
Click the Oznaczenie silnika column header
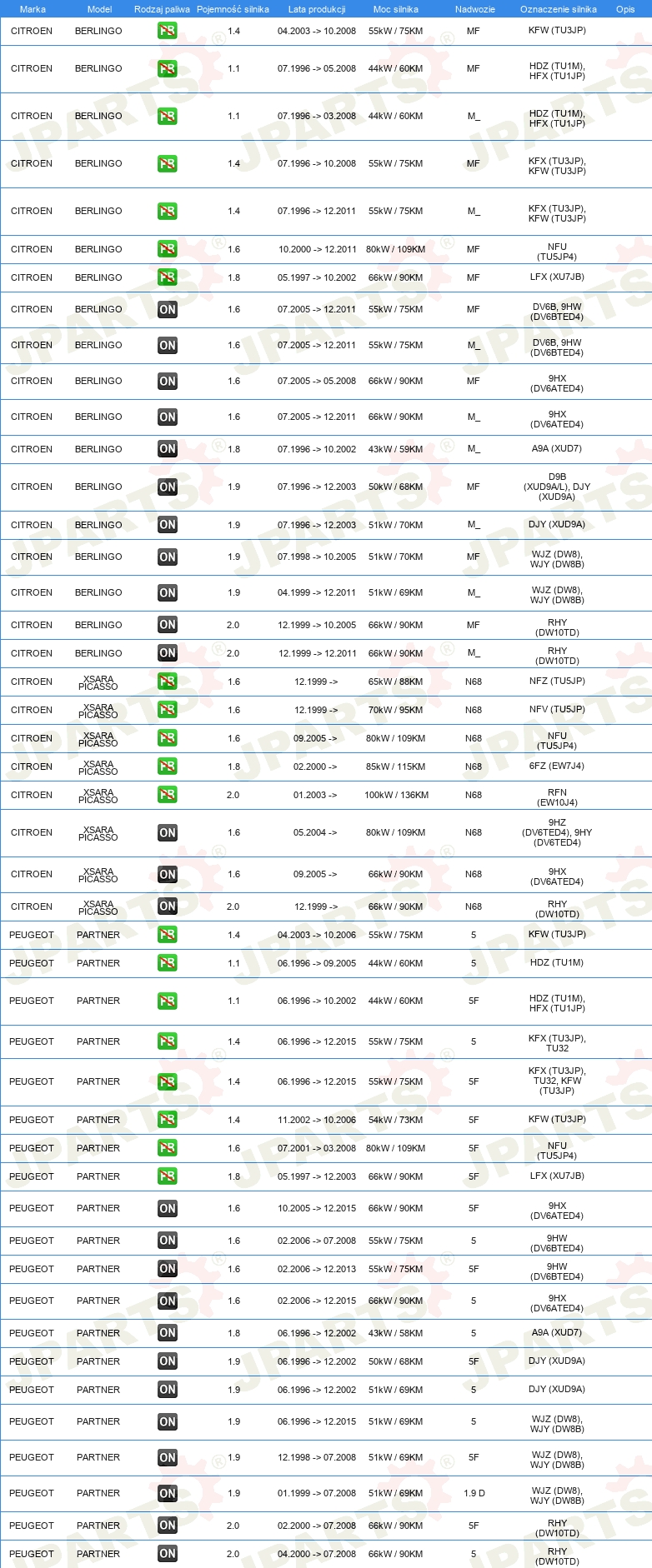pos(559,9)
